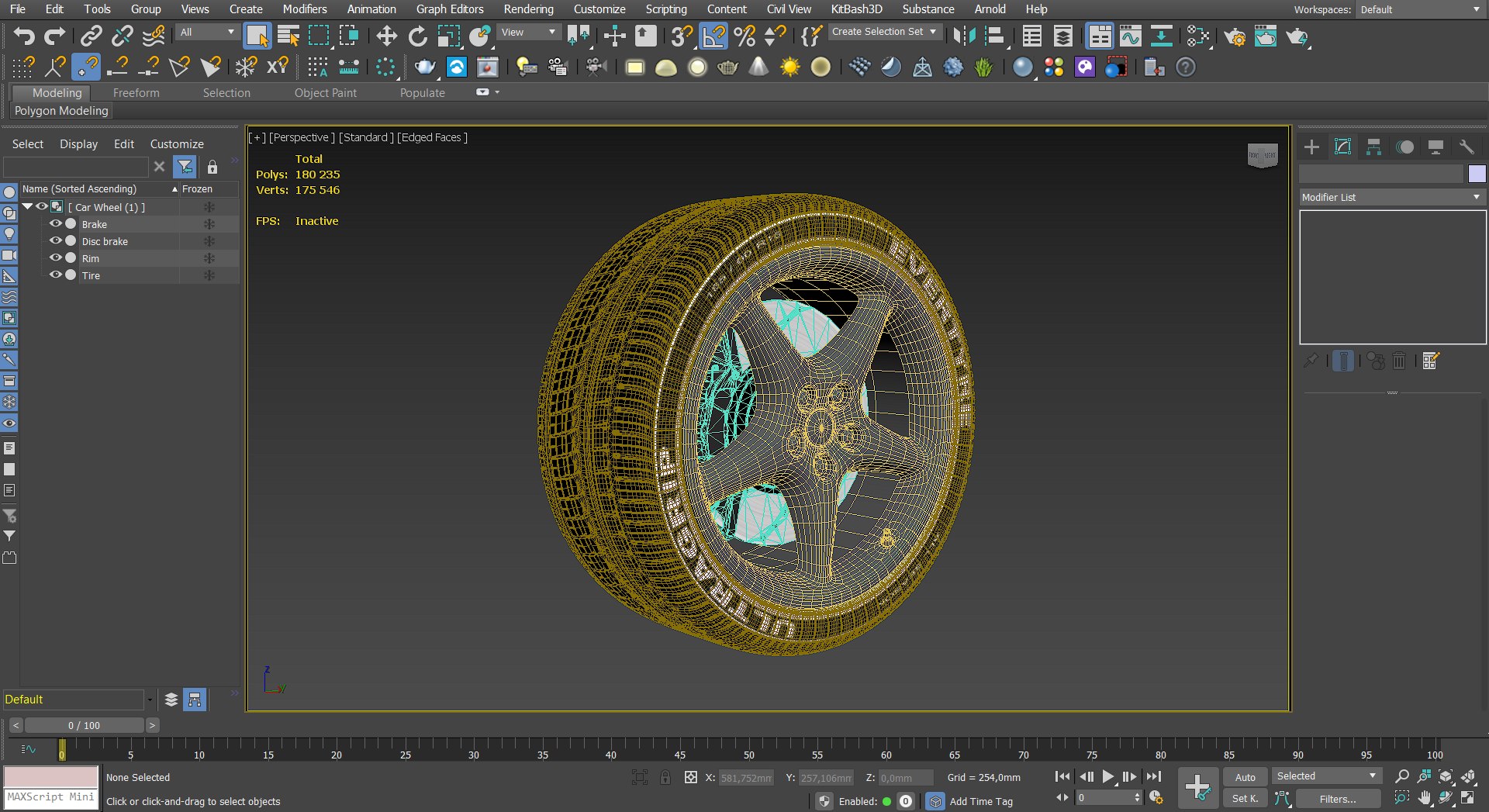Screen dimensions: 1489x812
Task: Click the current frame number field
Action: pos(1104,798)
